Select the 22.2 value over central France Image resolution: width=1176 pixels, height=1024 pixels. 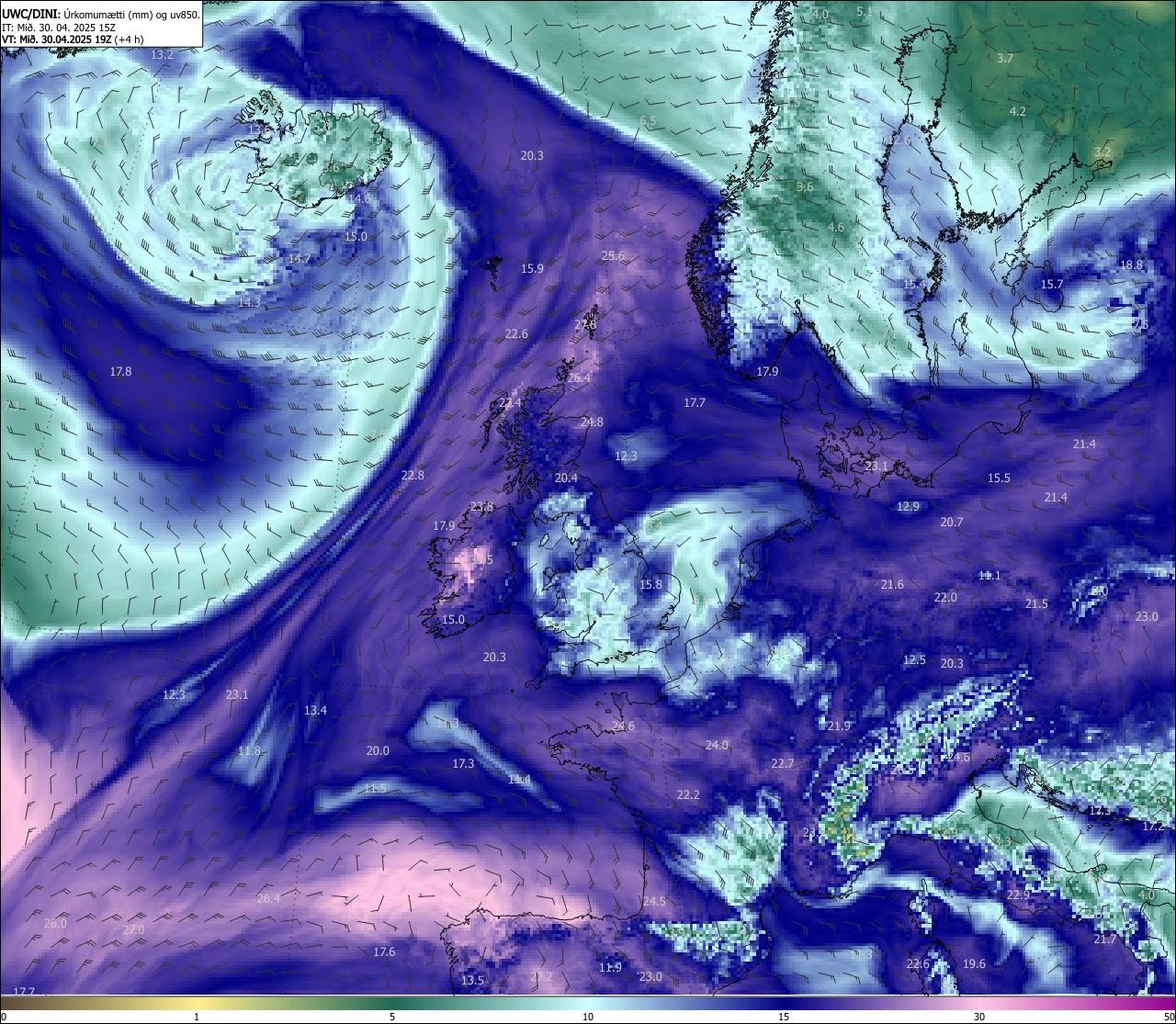[688, 795]
